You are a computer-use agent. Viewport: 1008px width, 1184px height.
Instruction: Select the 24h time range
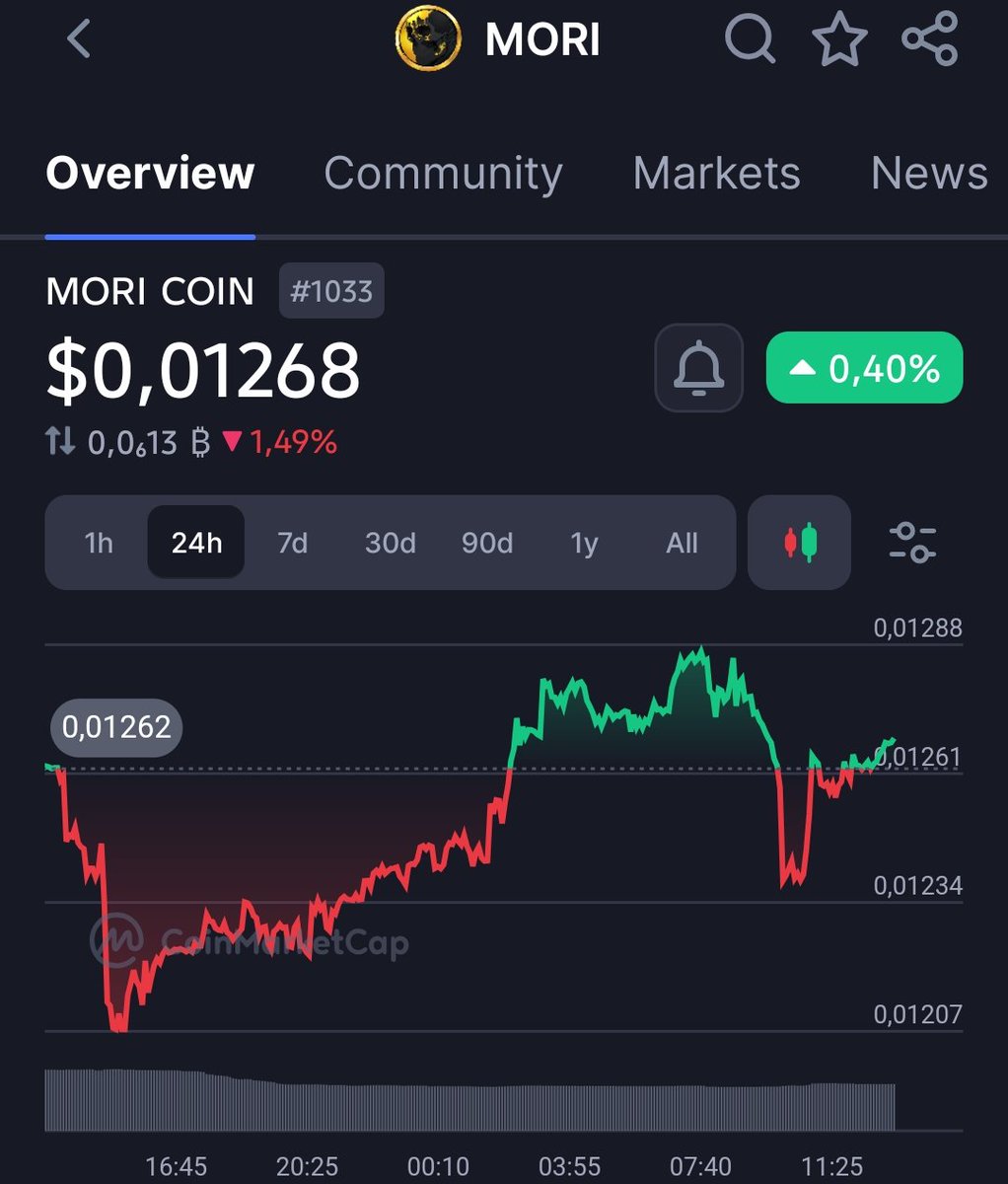[196, 543]
